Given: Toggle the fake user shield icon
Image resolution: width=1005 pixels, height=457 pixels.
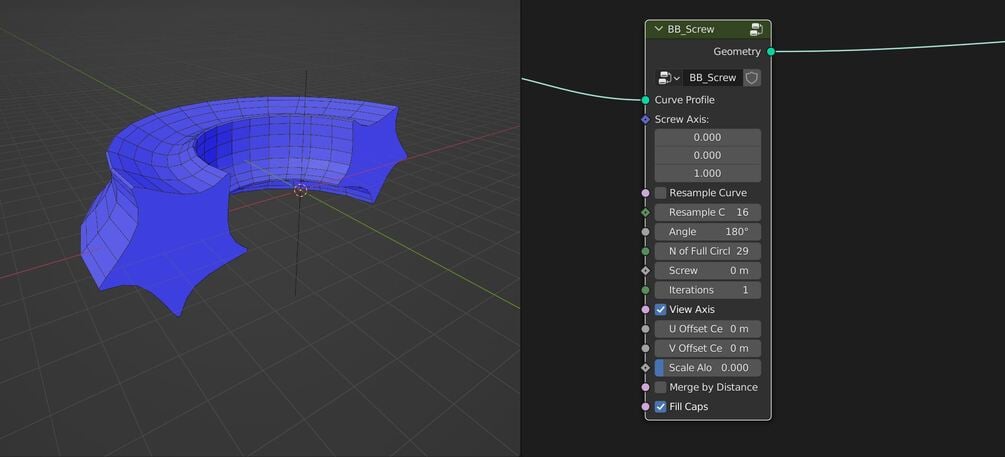Looking at the screenshot, I should [752, 78].
